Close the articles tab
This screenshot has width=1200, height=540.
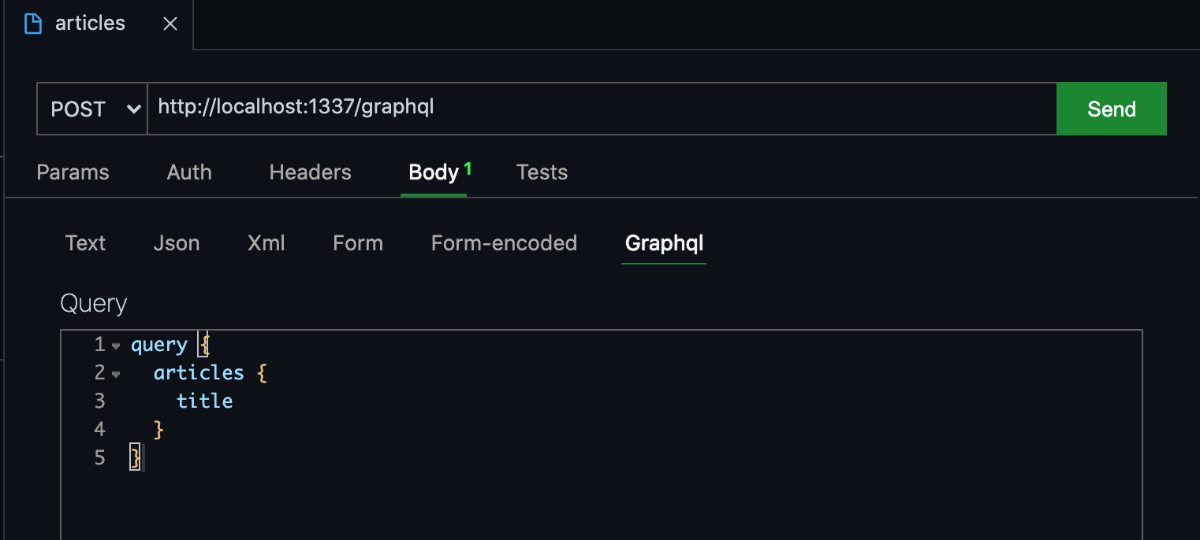[x=170, y=24]
